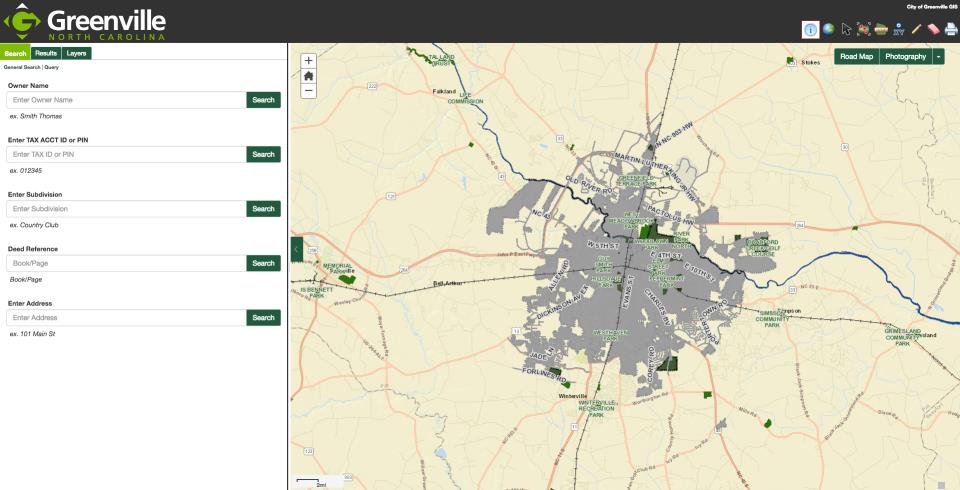Screen dimensions: 960x490
Task: Select the Identify info tool
Action: (x=810, y=30)
